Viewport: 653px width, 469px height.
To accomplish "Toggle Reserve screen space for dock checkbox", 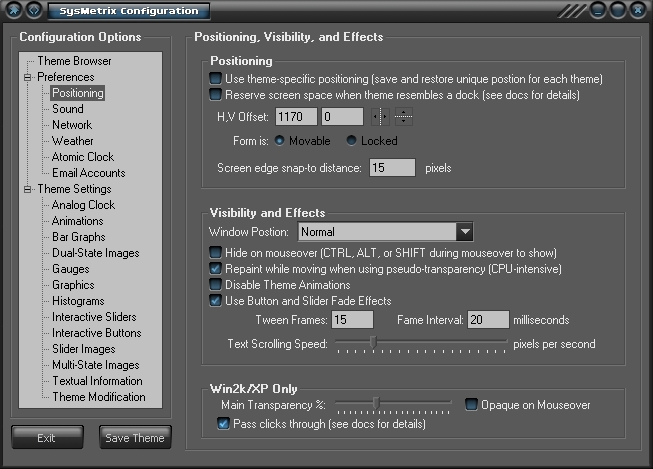I will pos(215,95).
